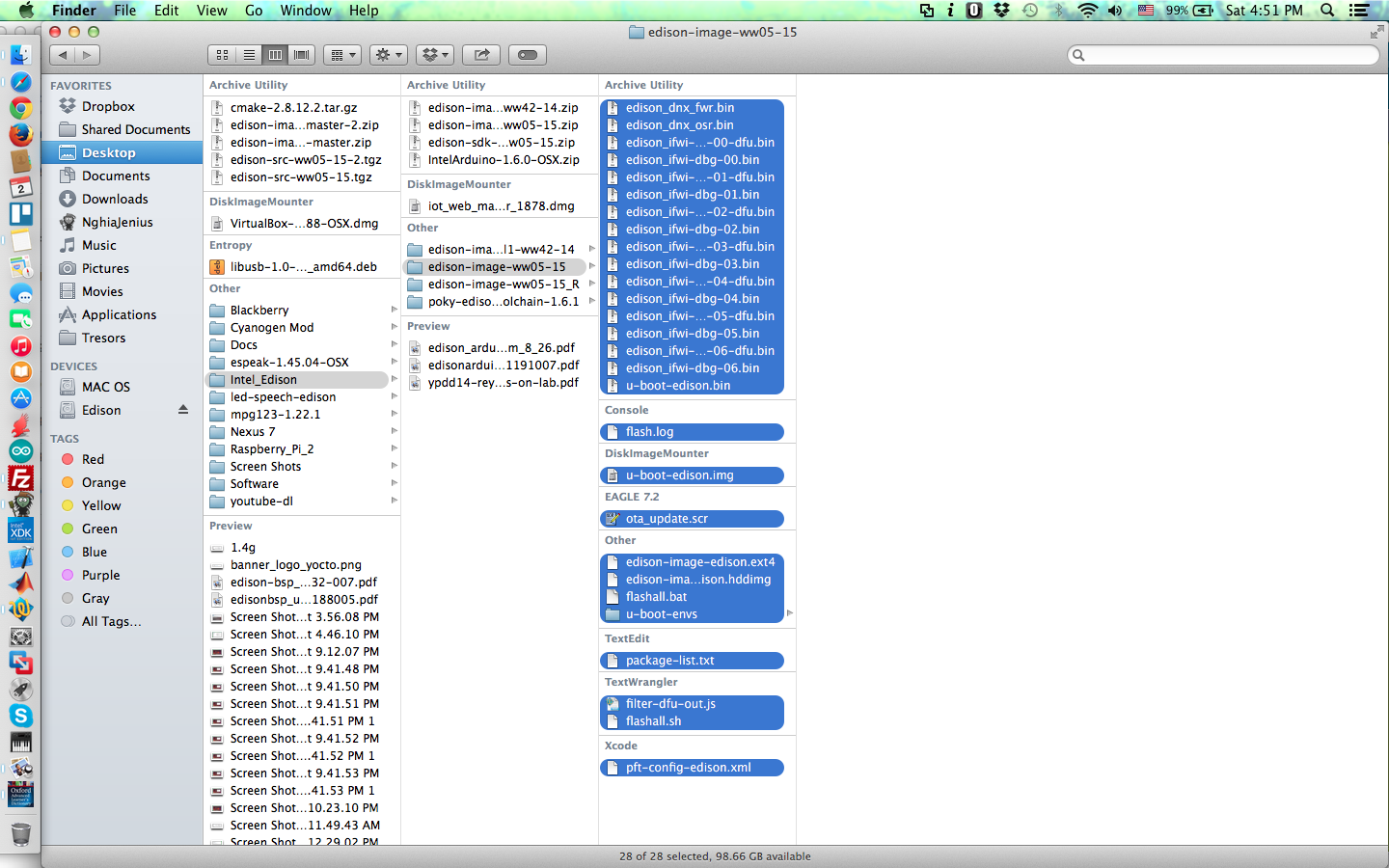The width and height of the screenshot is (1389, 868).
Task: Go forward with the toolbar forward arrow
Action: (x=87, y=55)
